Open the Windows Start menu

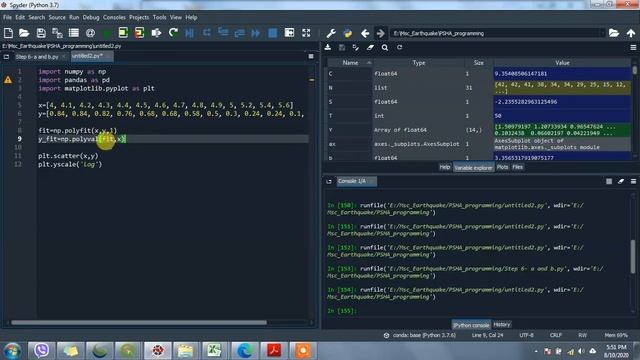[13, 351]
